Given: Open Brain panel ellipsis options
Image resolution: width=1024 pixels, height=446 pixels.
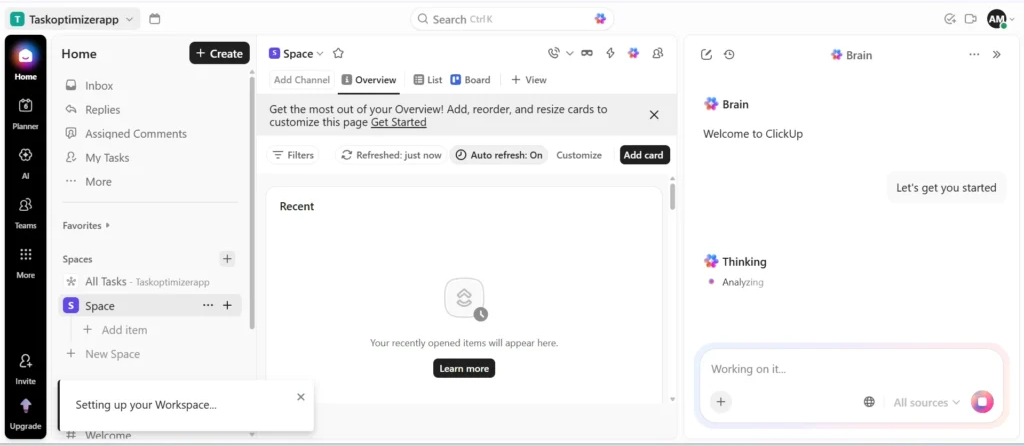Looking at the screenshot, I should pyautogui.click(x=974, y=55).
